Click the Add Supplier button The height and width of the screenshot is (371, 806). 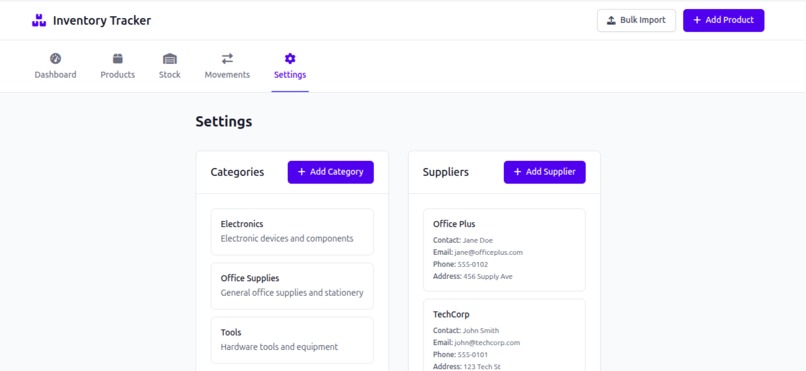[544, 172]
